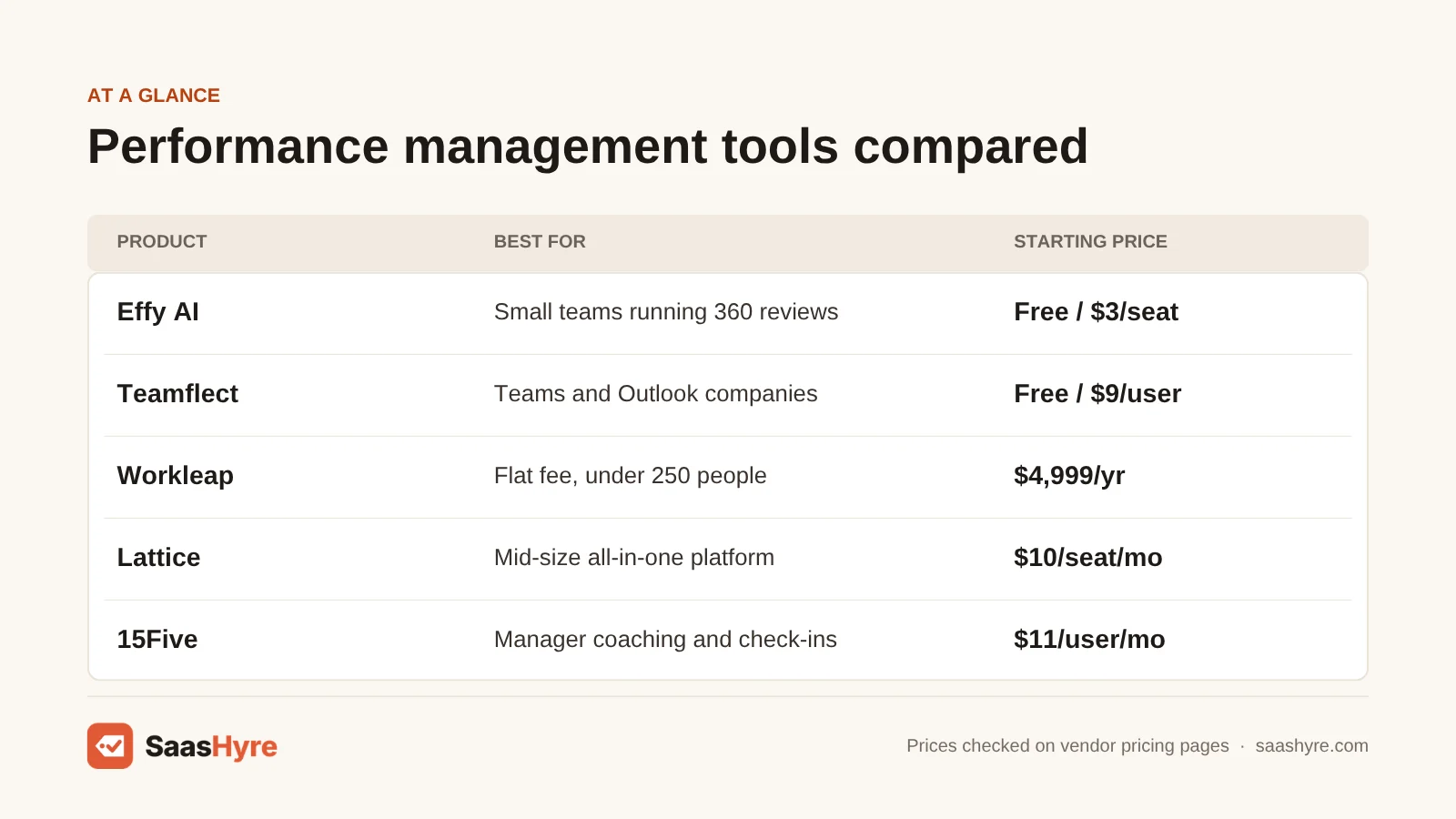Select the 'AT A GLANCE' label

(x=154, y=96)
